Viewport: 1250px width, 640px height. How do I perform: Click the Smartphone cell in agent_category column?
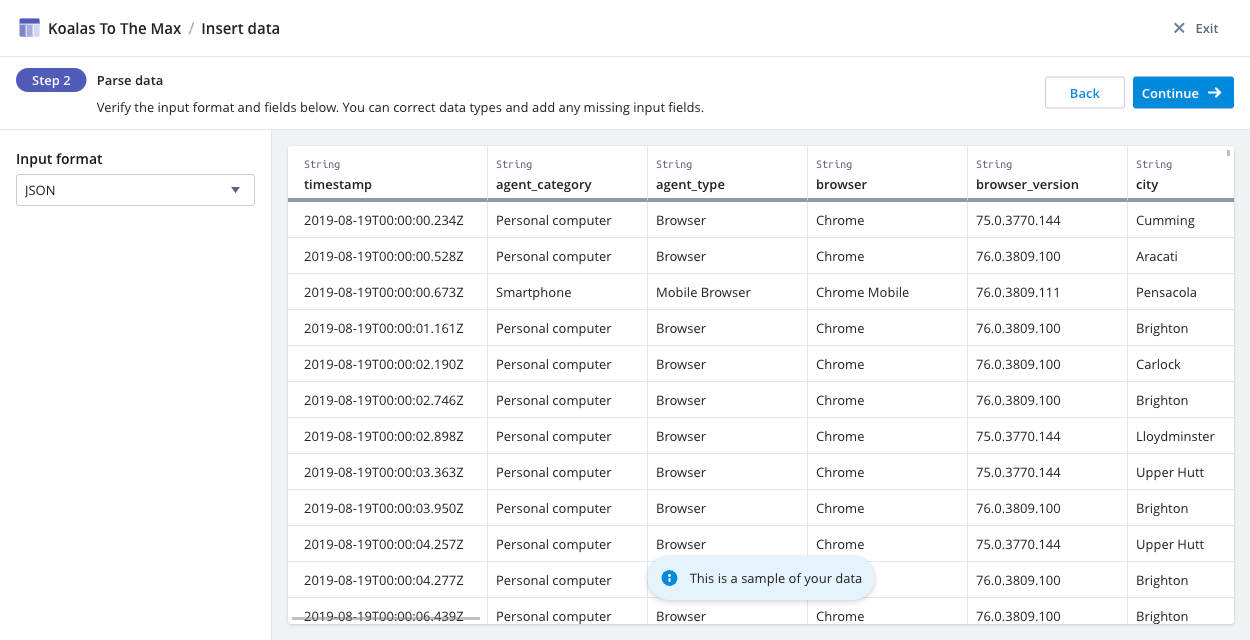coord(534,292)
